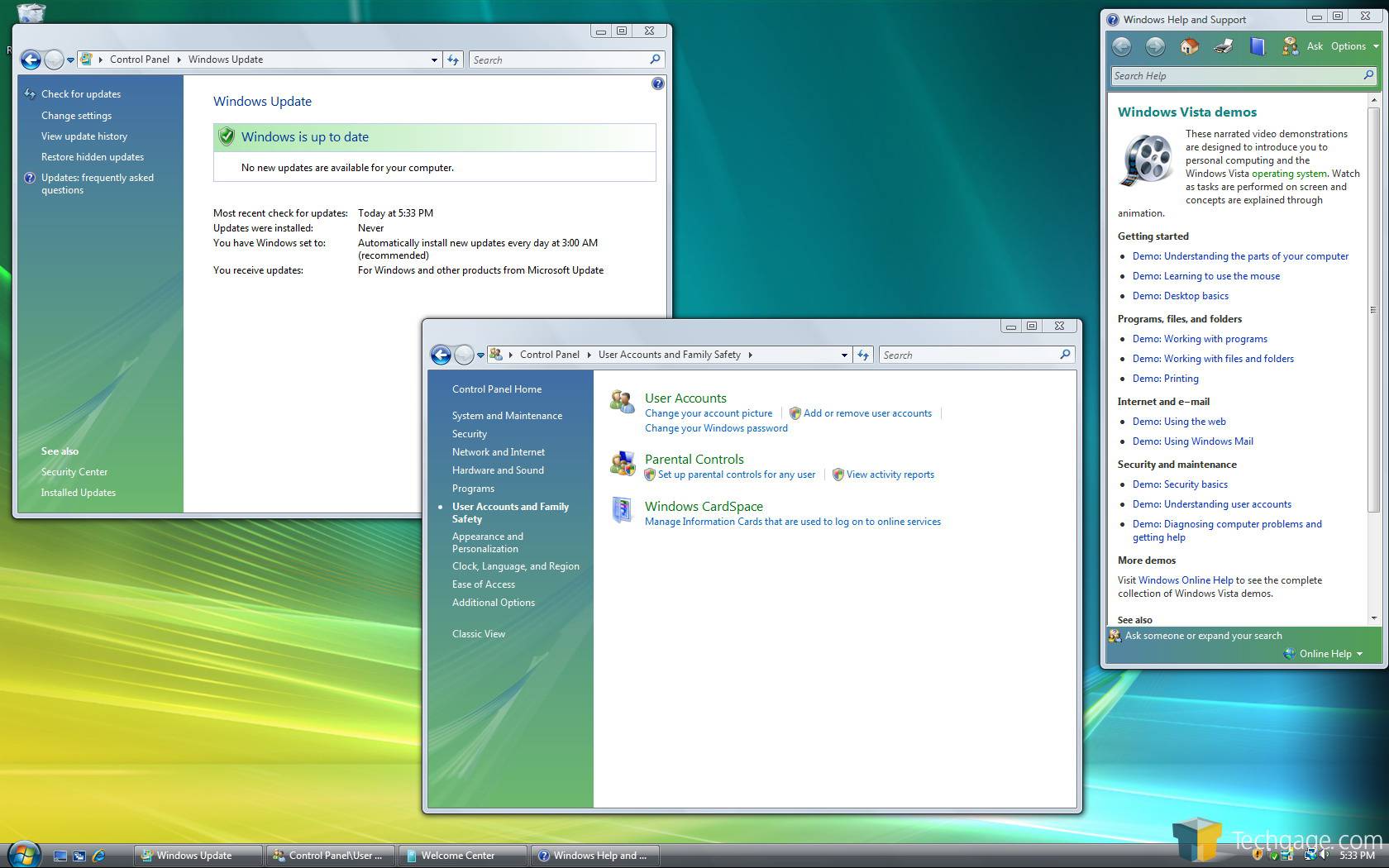The height and width of the screenshot is (868, 1389).
Task: Click the Ask people icon in Help
Action: click(1290, 46)
